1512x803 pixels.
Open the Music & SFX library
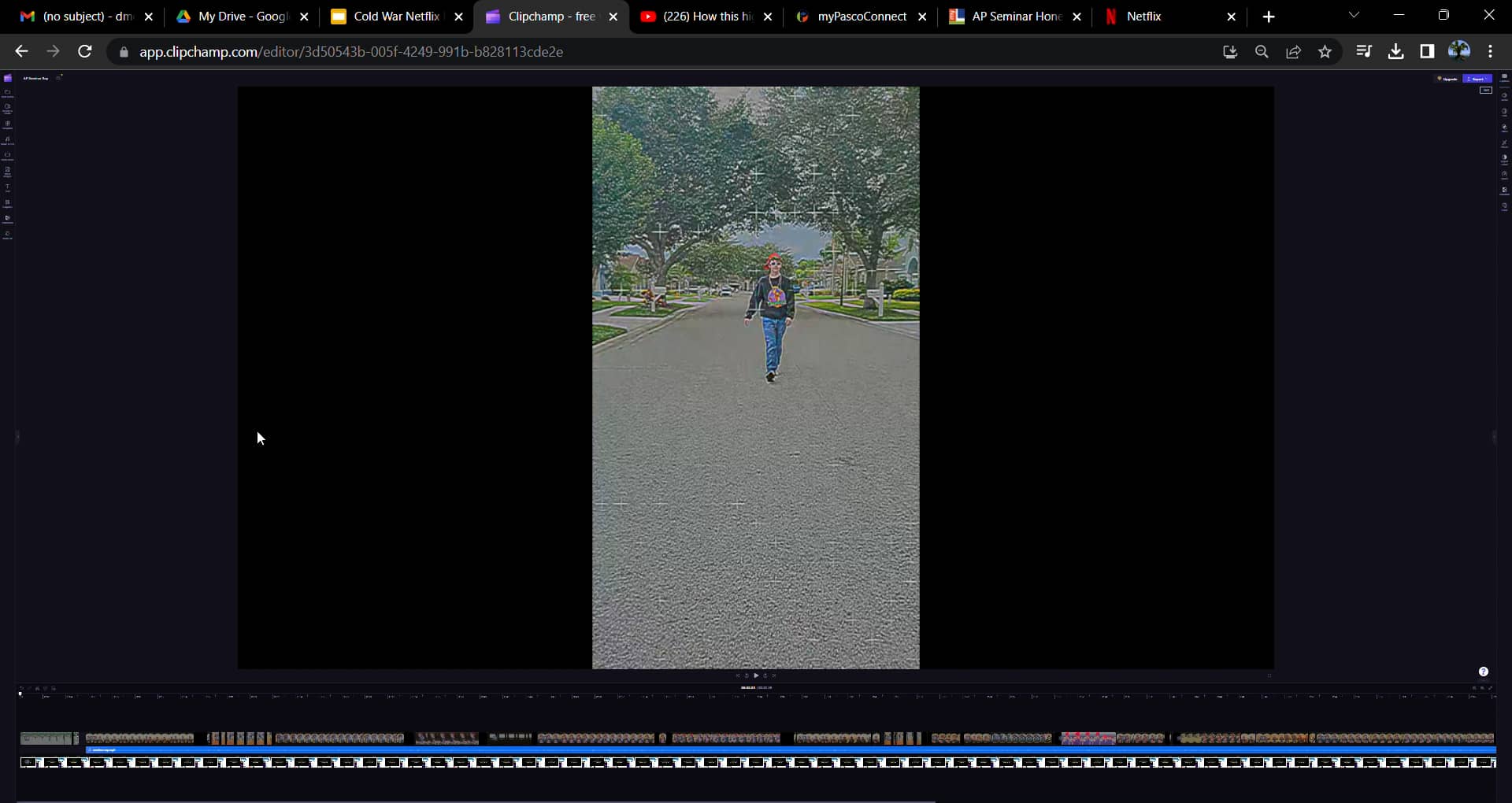click(7, 138)
